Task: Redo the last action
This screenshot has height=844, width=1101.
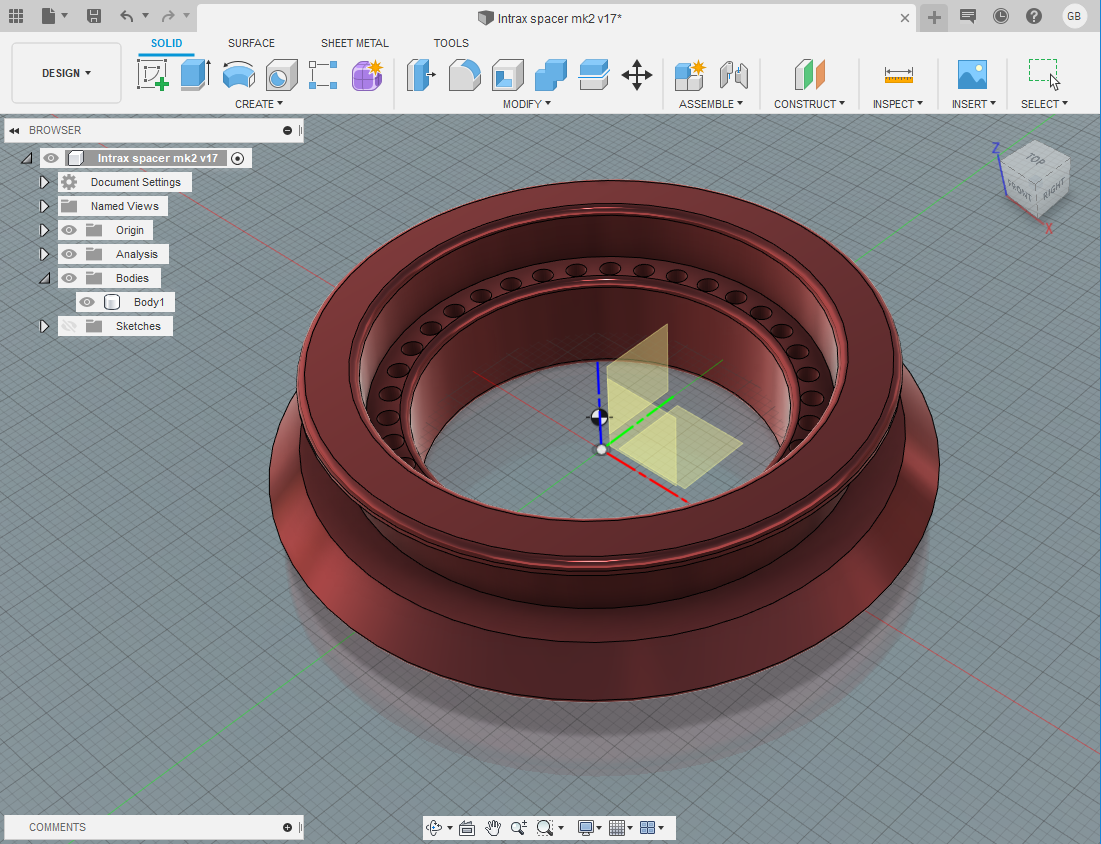Action: click(x=168, y=15)
